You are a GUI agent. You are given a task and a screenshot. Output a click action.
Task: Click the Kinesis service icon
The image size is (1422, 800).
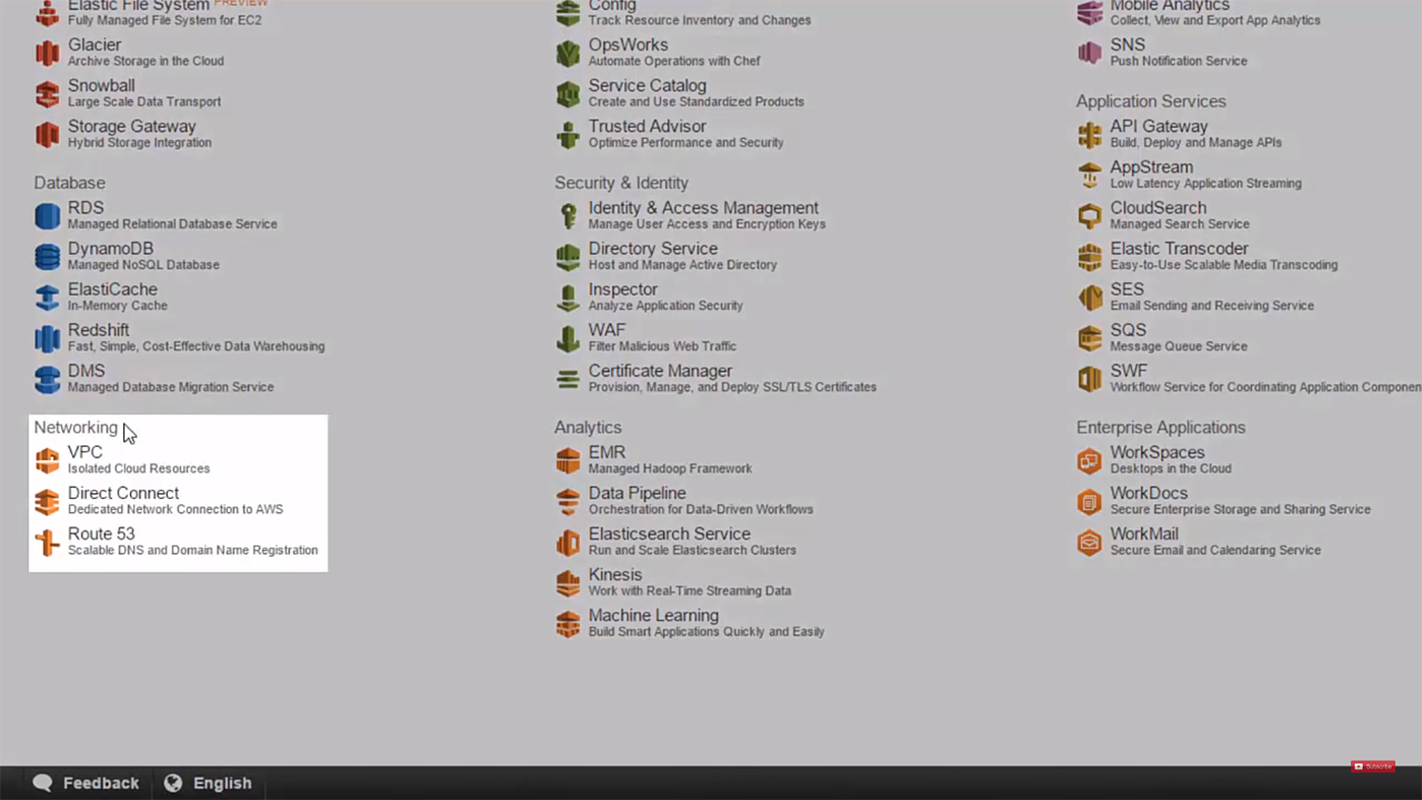568,583
